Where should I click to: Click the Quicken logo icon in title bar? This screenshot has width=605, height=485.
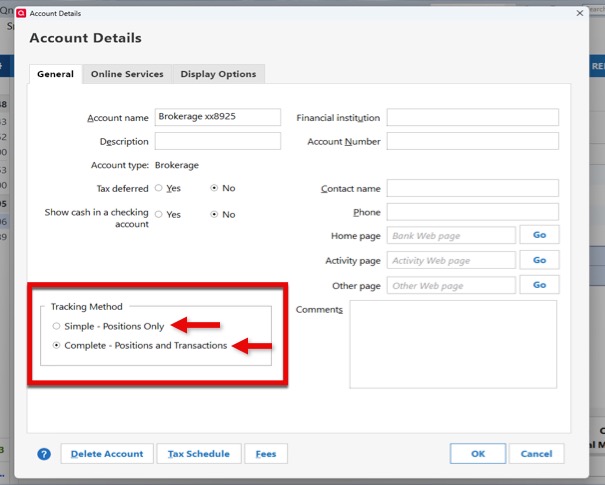21,13
